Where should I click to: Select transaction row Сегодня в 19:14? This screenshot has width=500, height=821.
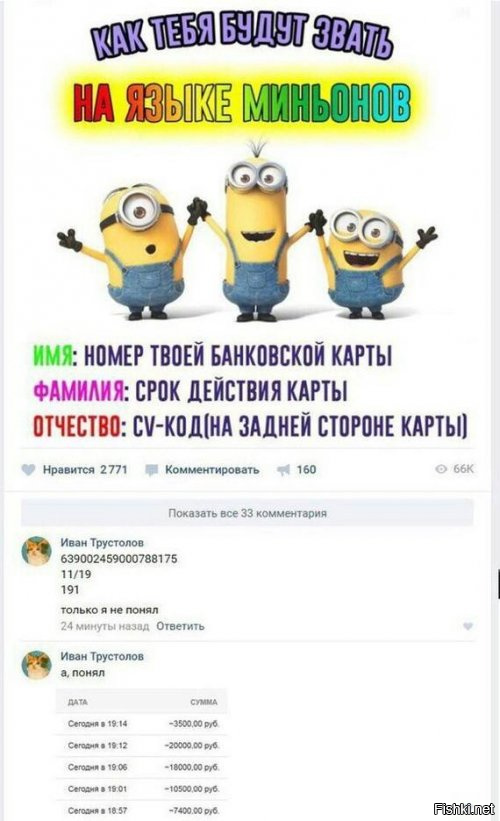click(x=142, y=724)
